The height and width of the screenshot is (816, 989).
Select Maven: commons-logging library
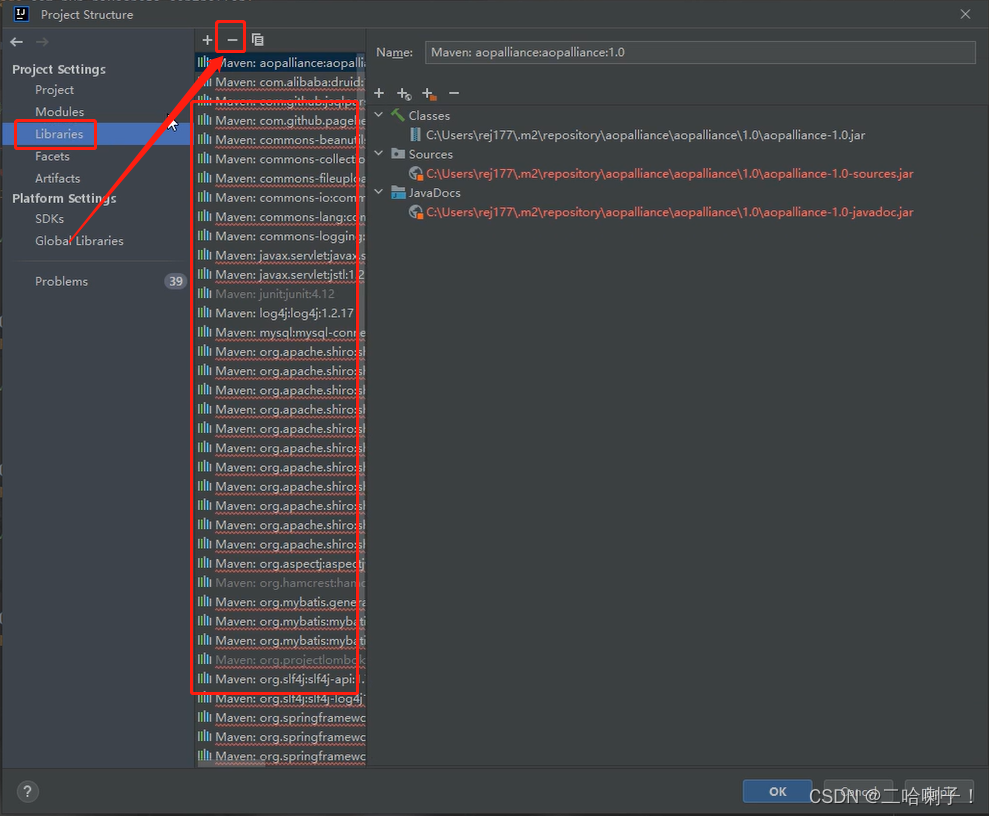coord(281,236)
